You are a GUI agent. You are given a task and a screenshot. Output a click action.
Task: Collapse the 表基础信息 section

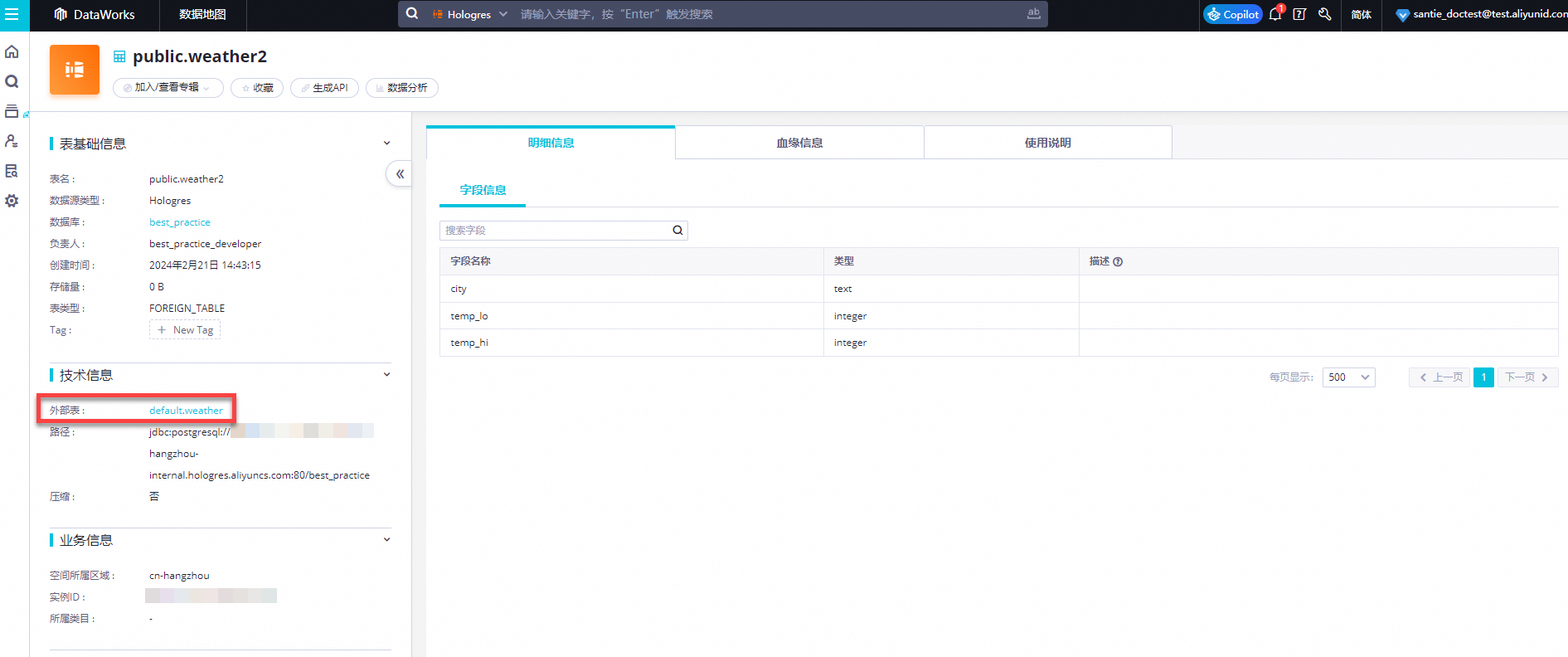(x=386, y=144)
